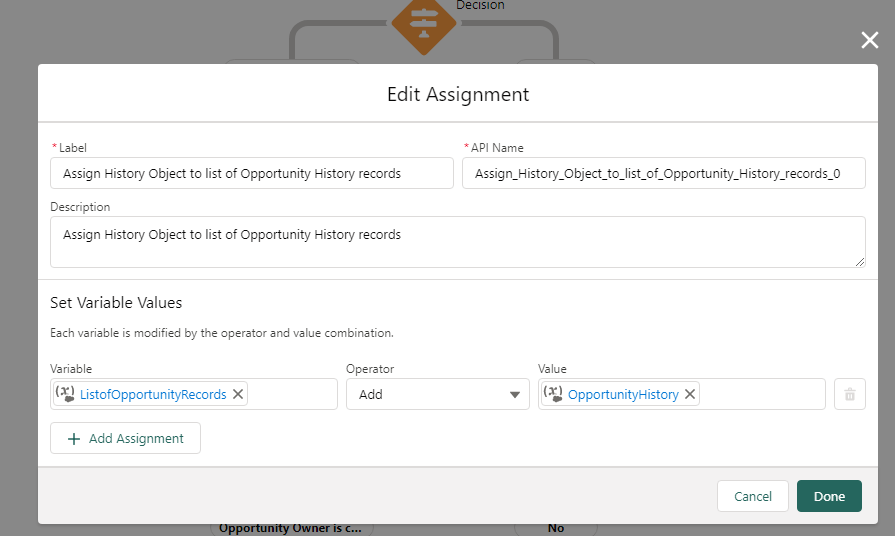Remove ListofOpportunityRecords pill from Variable field

[x=238, y=394]
